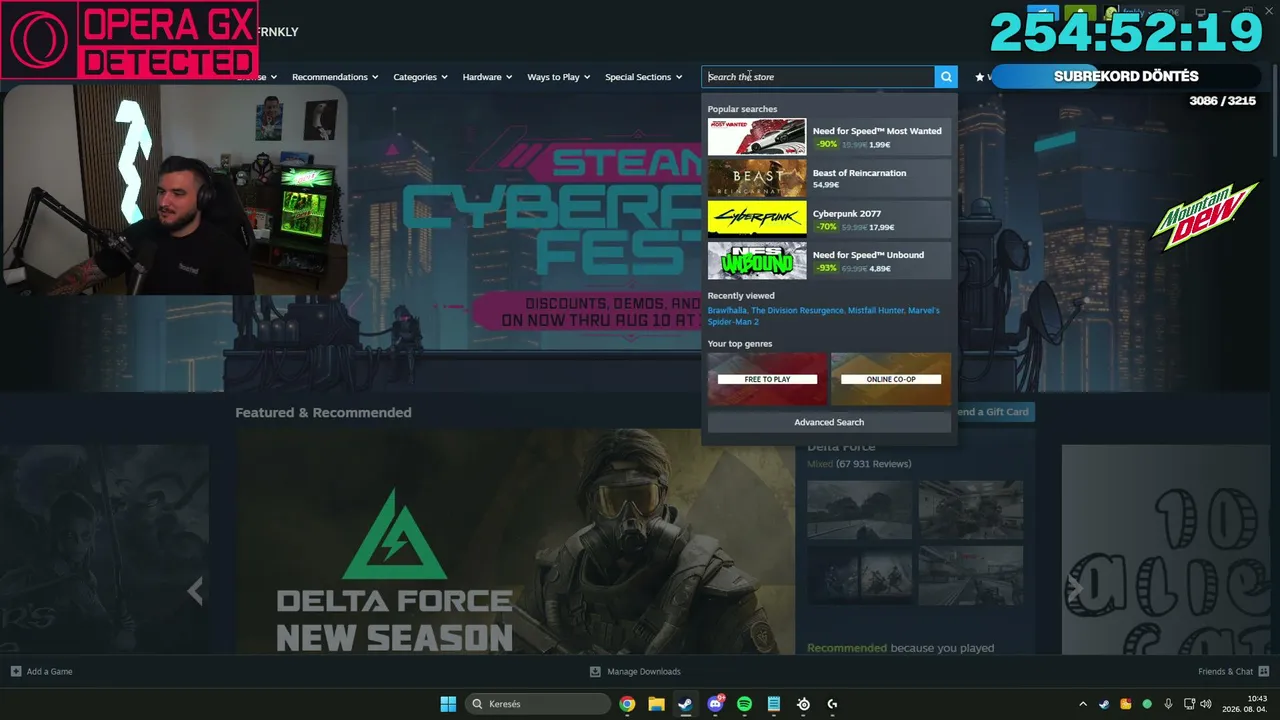Screen dimensions: 1280x720
Task: Click the Search the store field
Action: 818,77
